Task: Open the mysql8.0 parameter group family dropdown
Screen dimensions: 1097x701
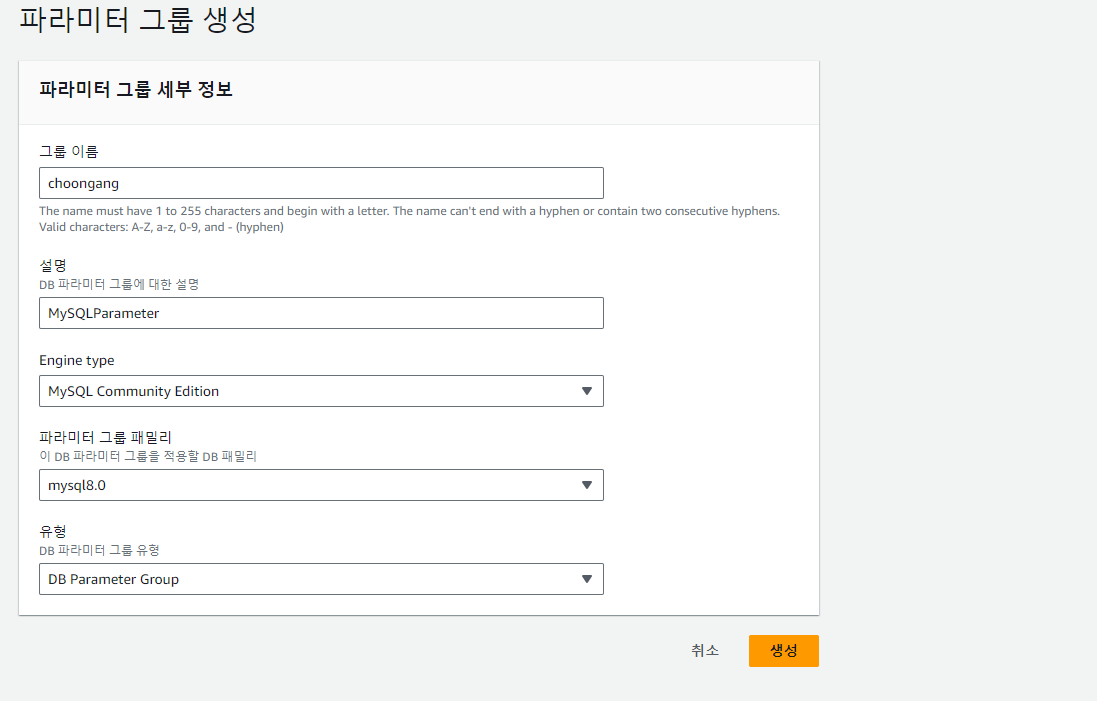Action: (321, 485)
